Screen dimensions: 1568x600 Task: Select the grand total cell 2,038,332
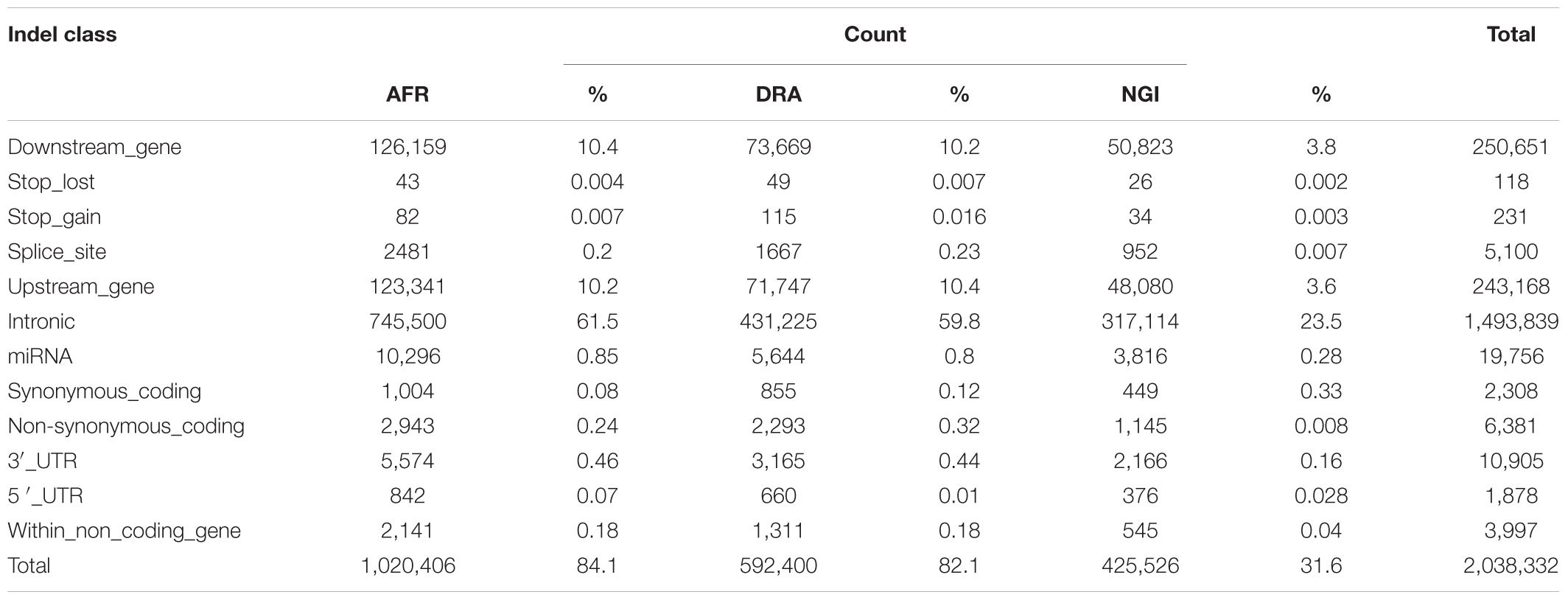tap(1511, 566)
